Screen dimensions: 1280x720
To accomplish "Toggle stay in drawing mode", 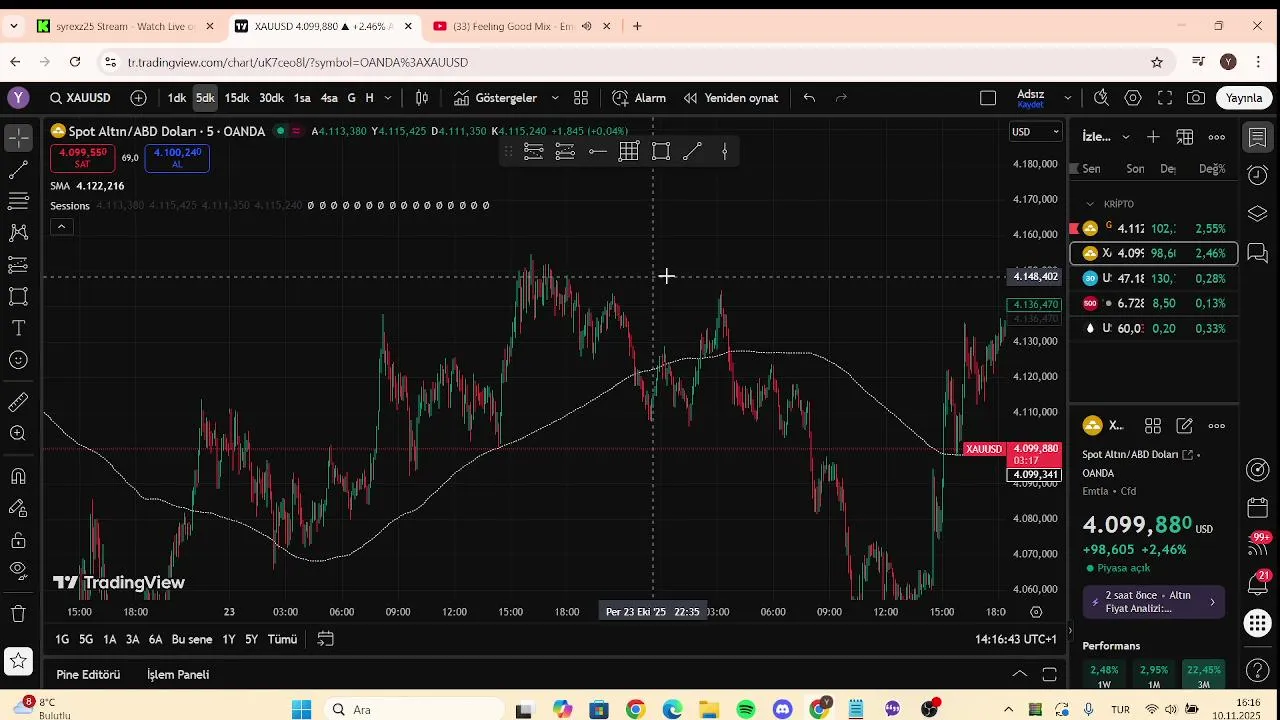I will point(18,508).
